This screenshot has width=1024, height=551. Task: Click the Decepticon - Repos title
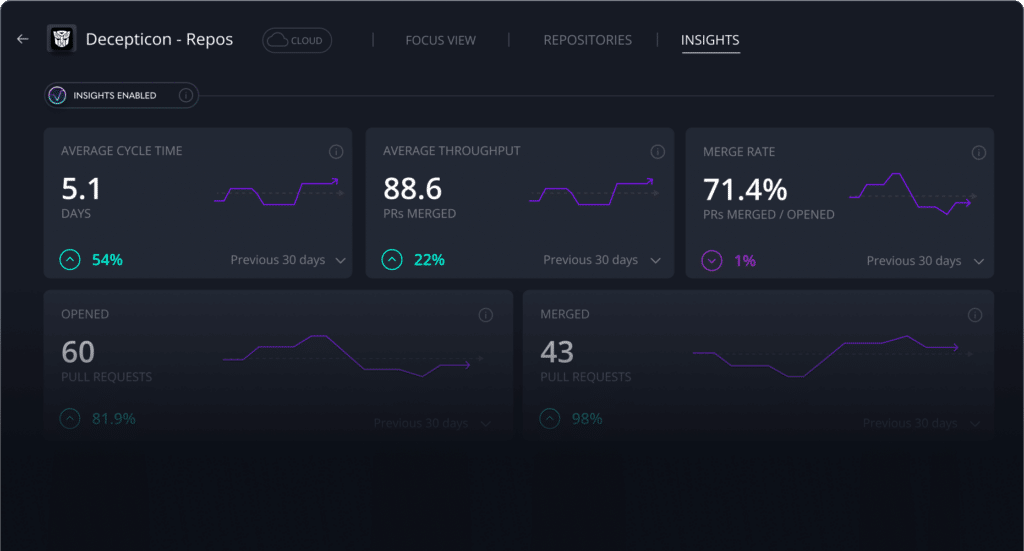pyautogui.click(x=159, y=40)
